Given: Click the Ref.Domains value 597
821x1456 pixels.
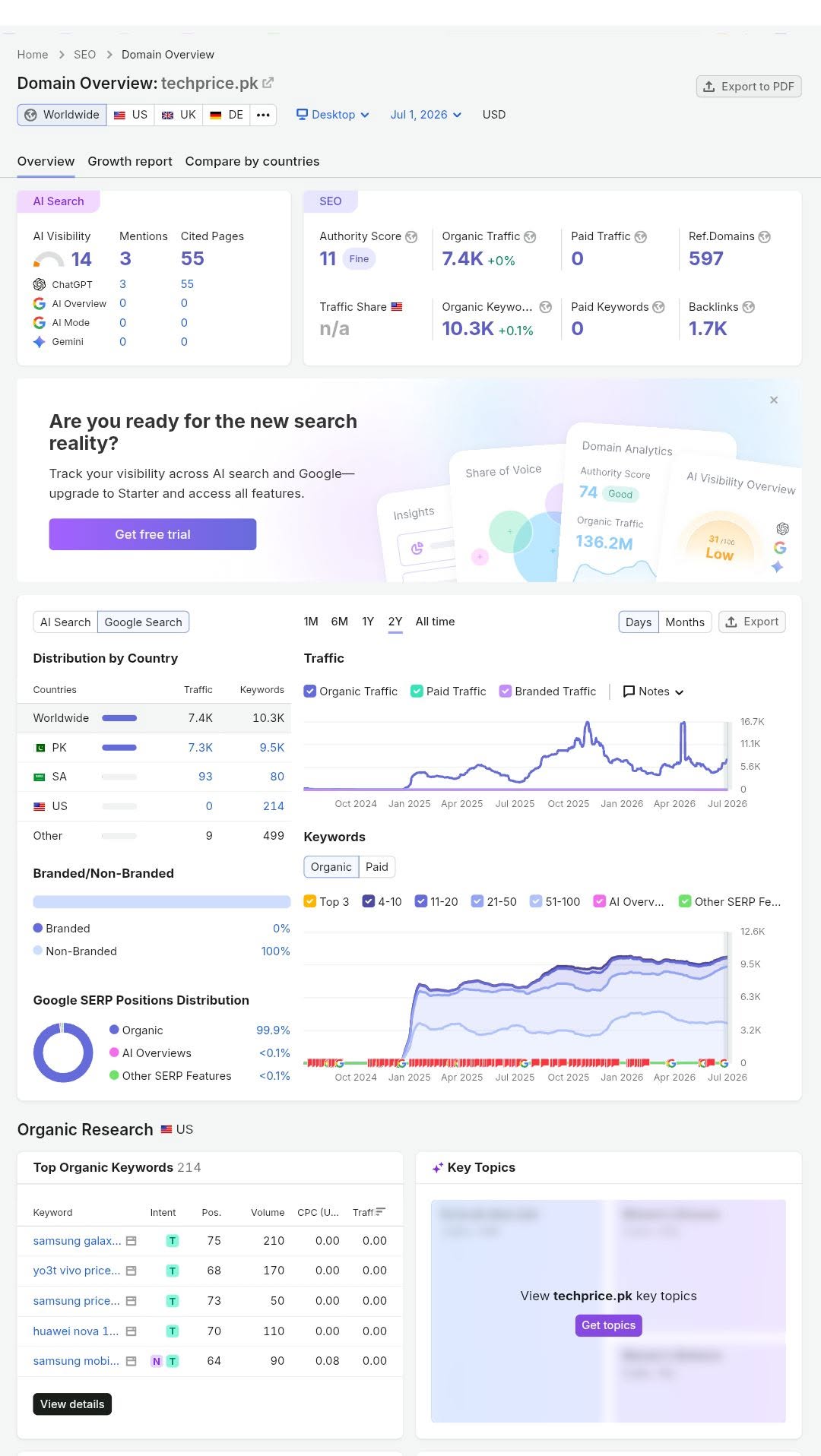Looking at the screenshot, I should point(706,259).
